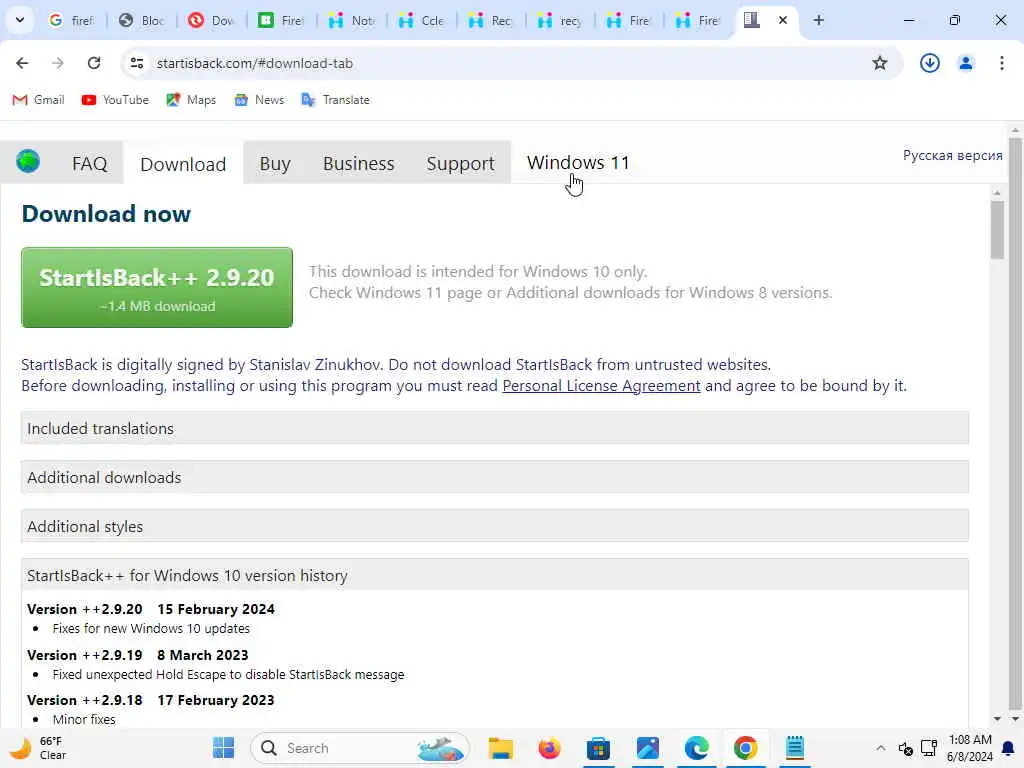Screen dimensions: 1024x768
Task: Close the active StartIsBack tab
Action: 782,20
